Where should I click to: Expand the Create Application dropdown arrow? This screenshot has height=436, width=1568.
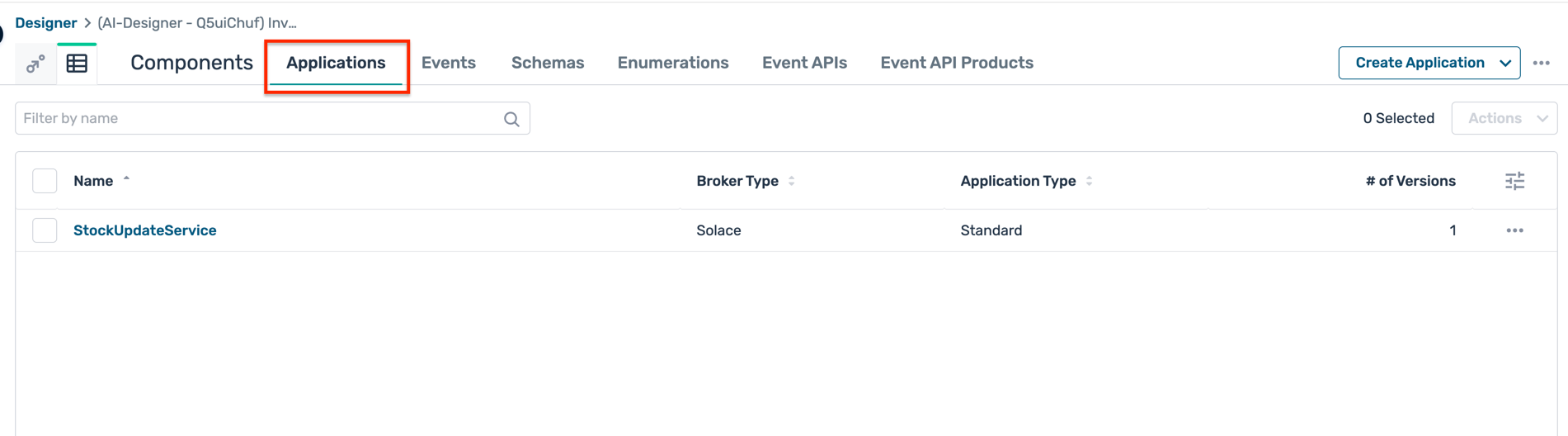[x=1504, y=63]
